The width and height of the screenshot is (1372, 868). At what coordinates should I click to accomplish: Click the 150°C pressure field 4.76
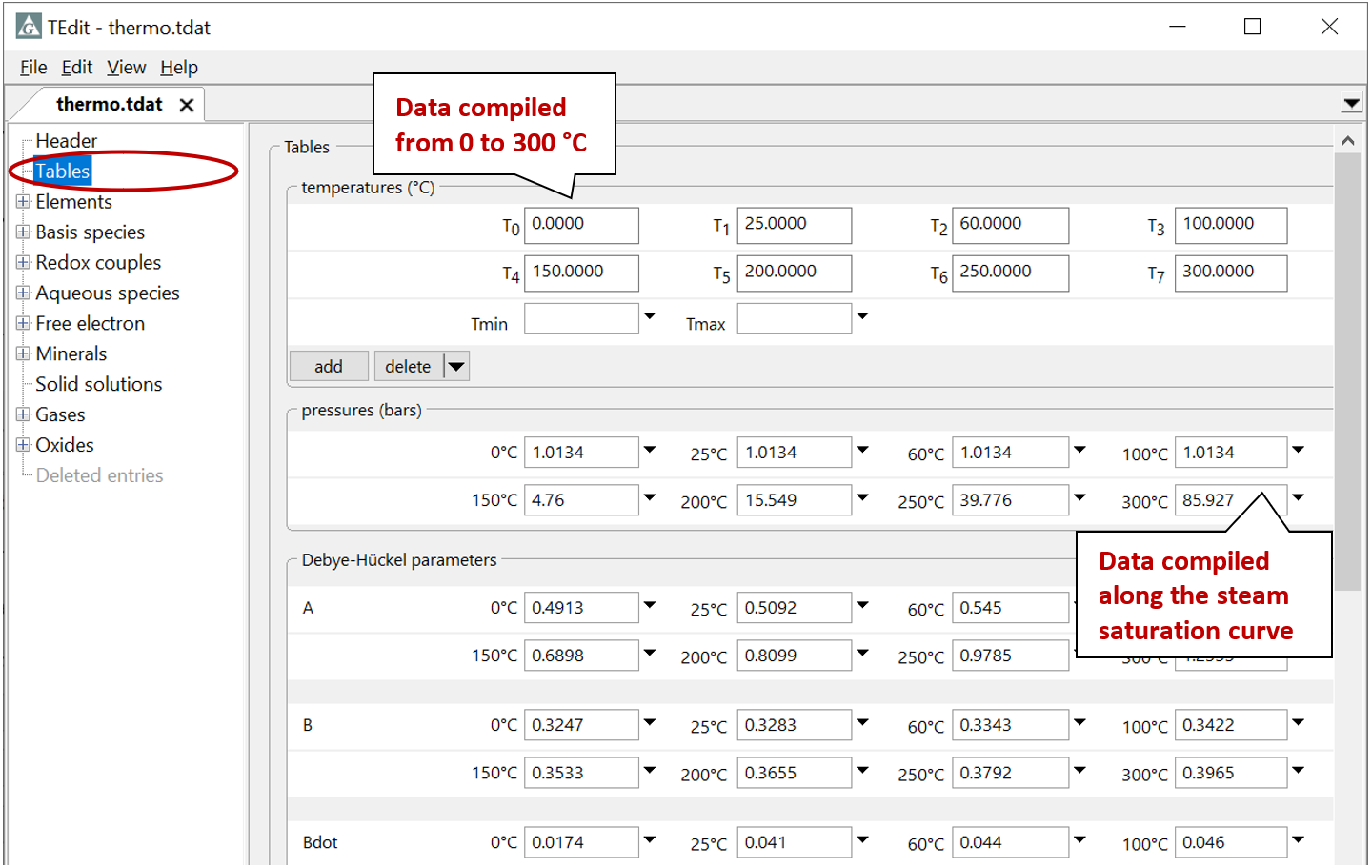(x=581, y=500)
